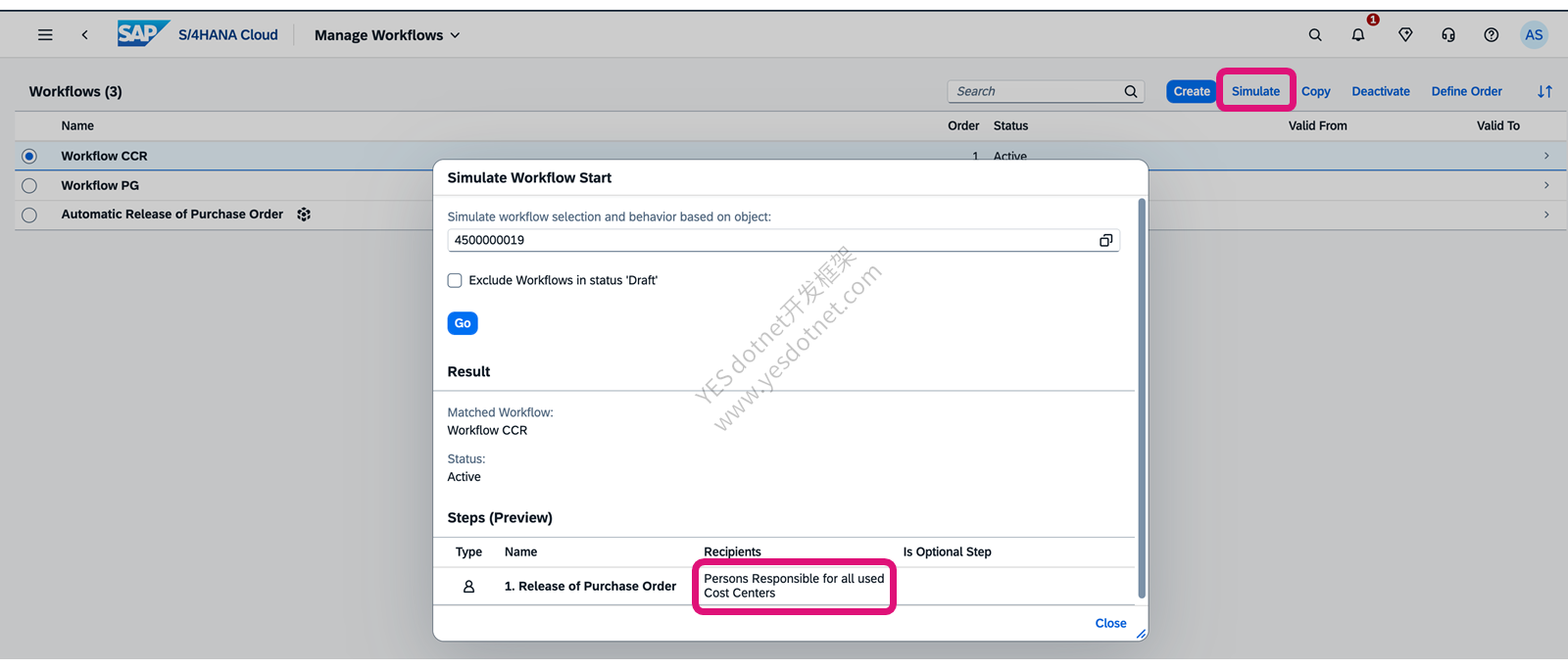
Task: Click the SAP logo
Action: 143,33
